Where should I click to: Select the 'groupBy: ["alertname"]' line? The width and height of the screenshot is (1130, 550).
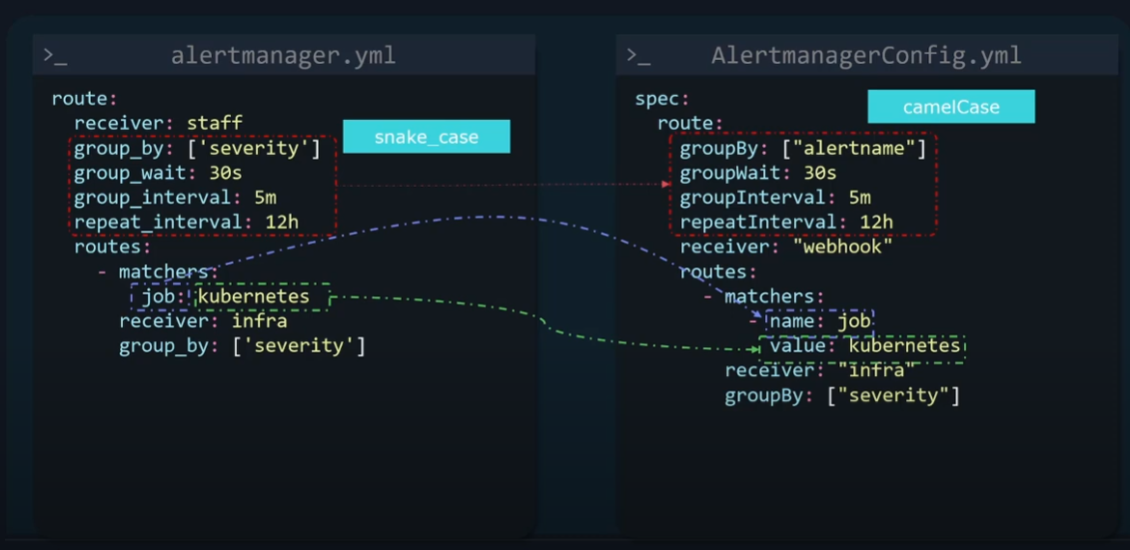coord(803,148)
